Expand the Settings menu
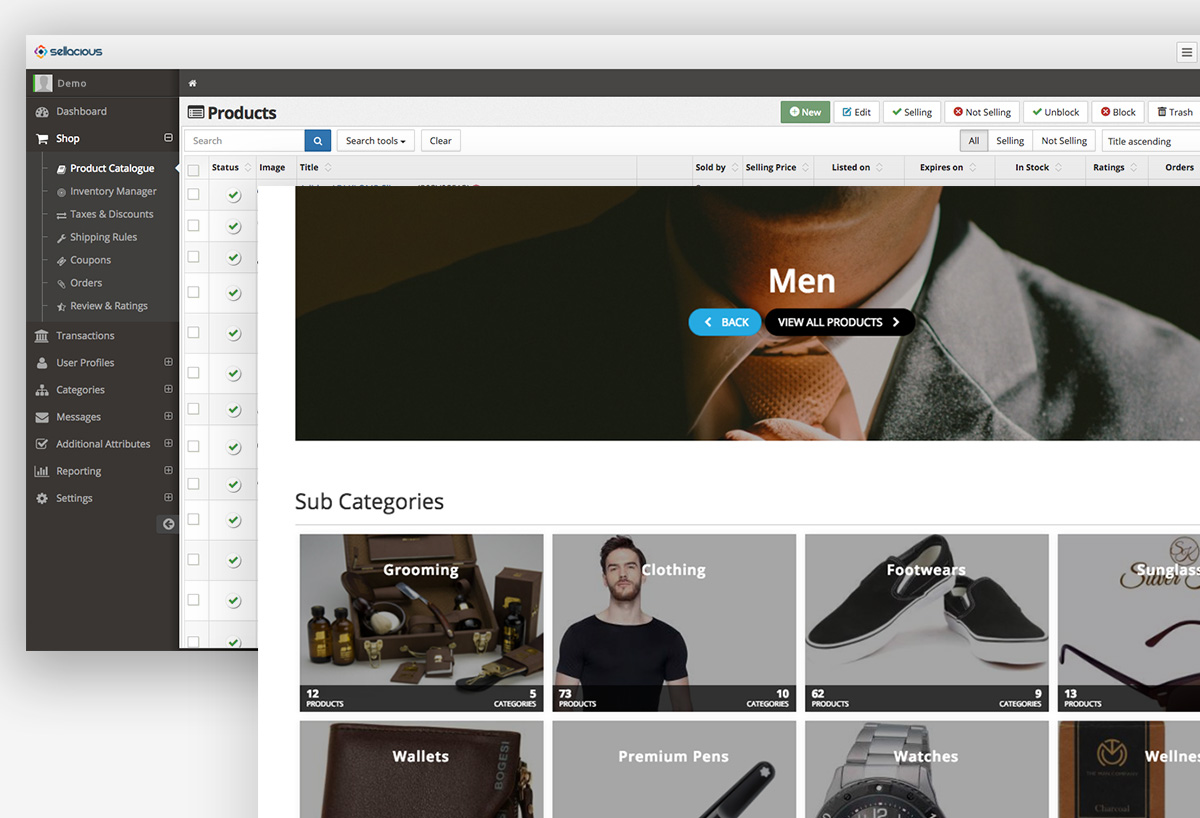The height and width of the screenshot is (818, 1200). tap(168, 497)
